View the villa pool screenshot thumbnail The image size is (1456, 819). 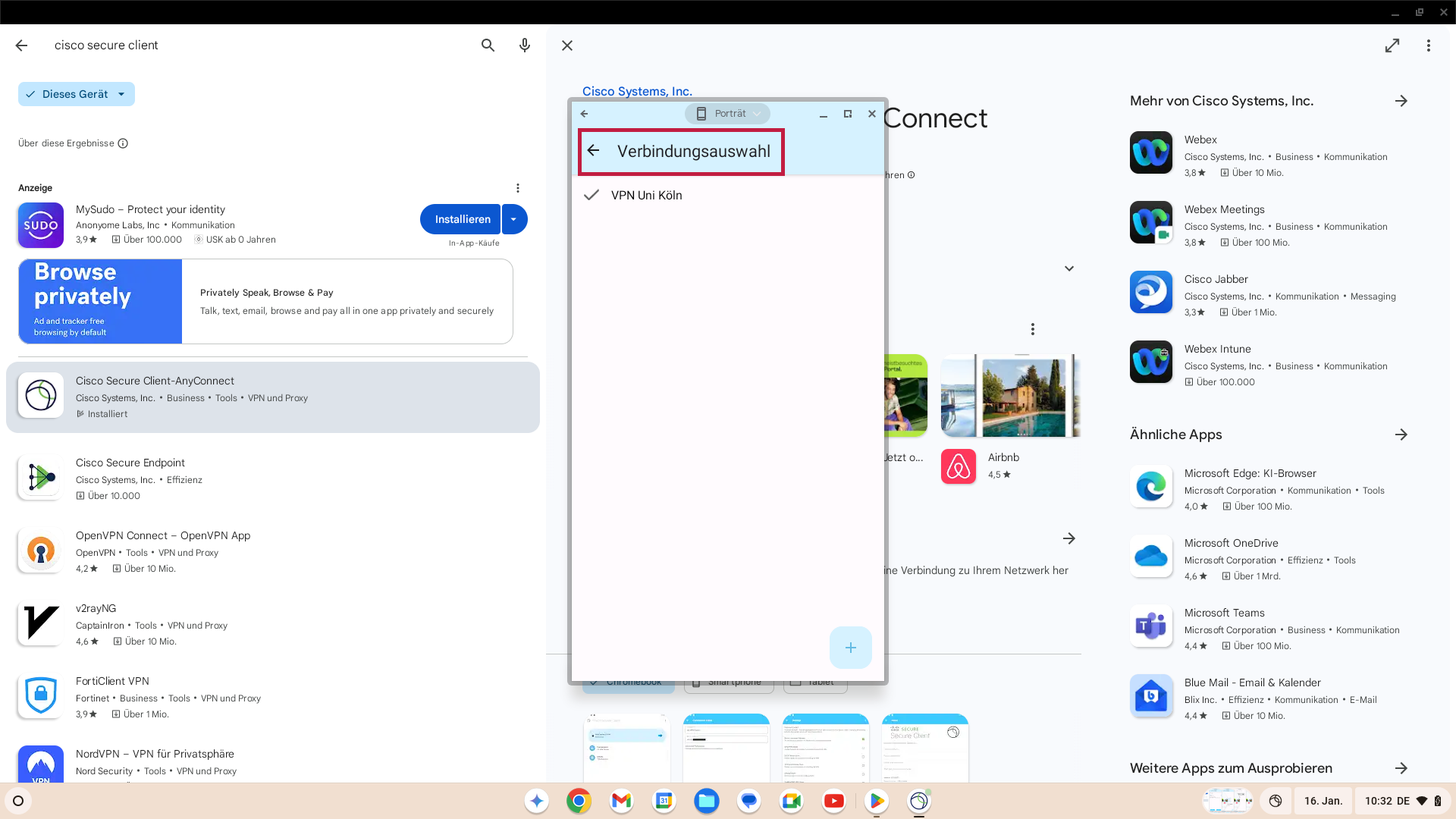[1011, 396]
